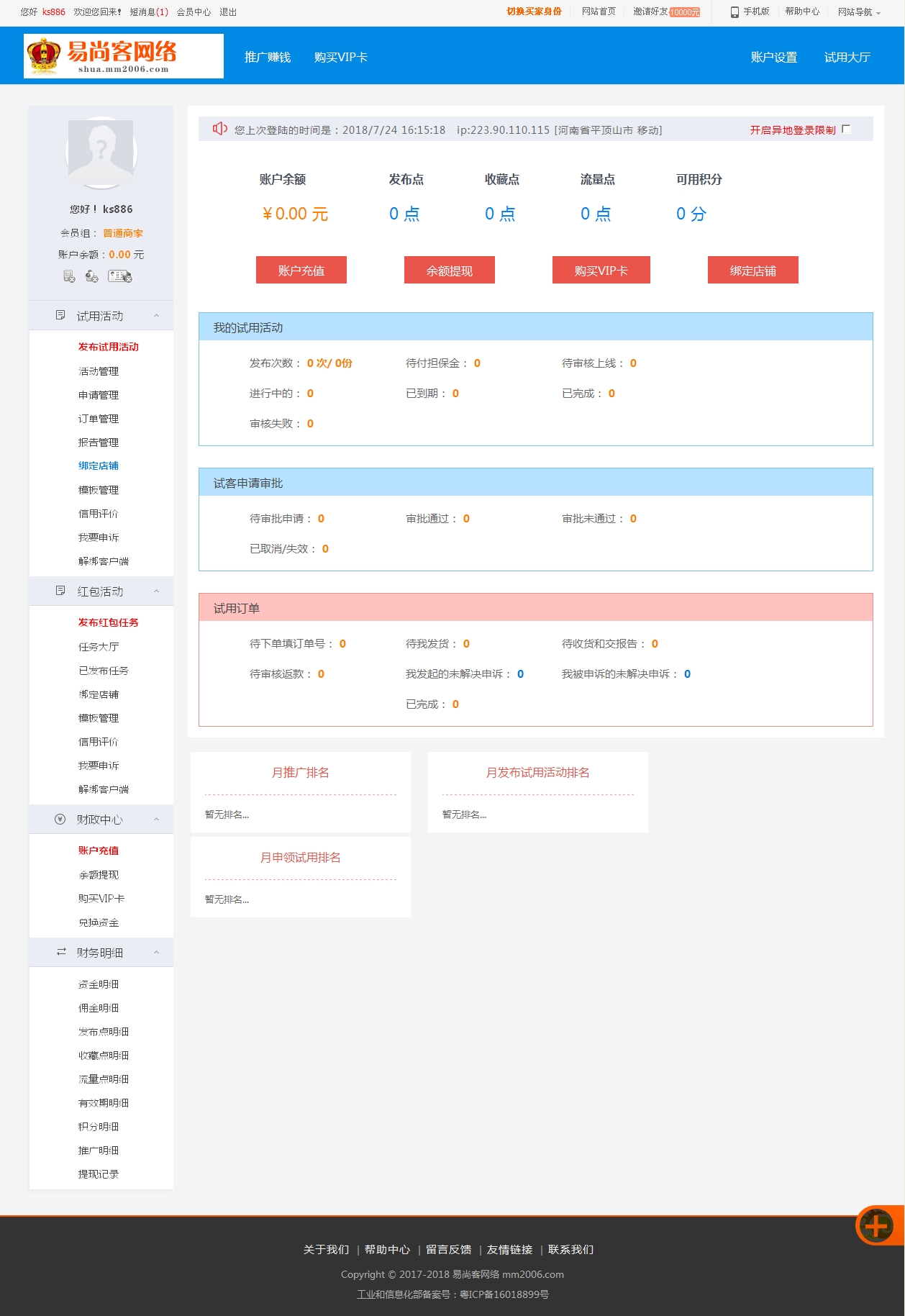Click the speaker announcement icon

(219, 129)
